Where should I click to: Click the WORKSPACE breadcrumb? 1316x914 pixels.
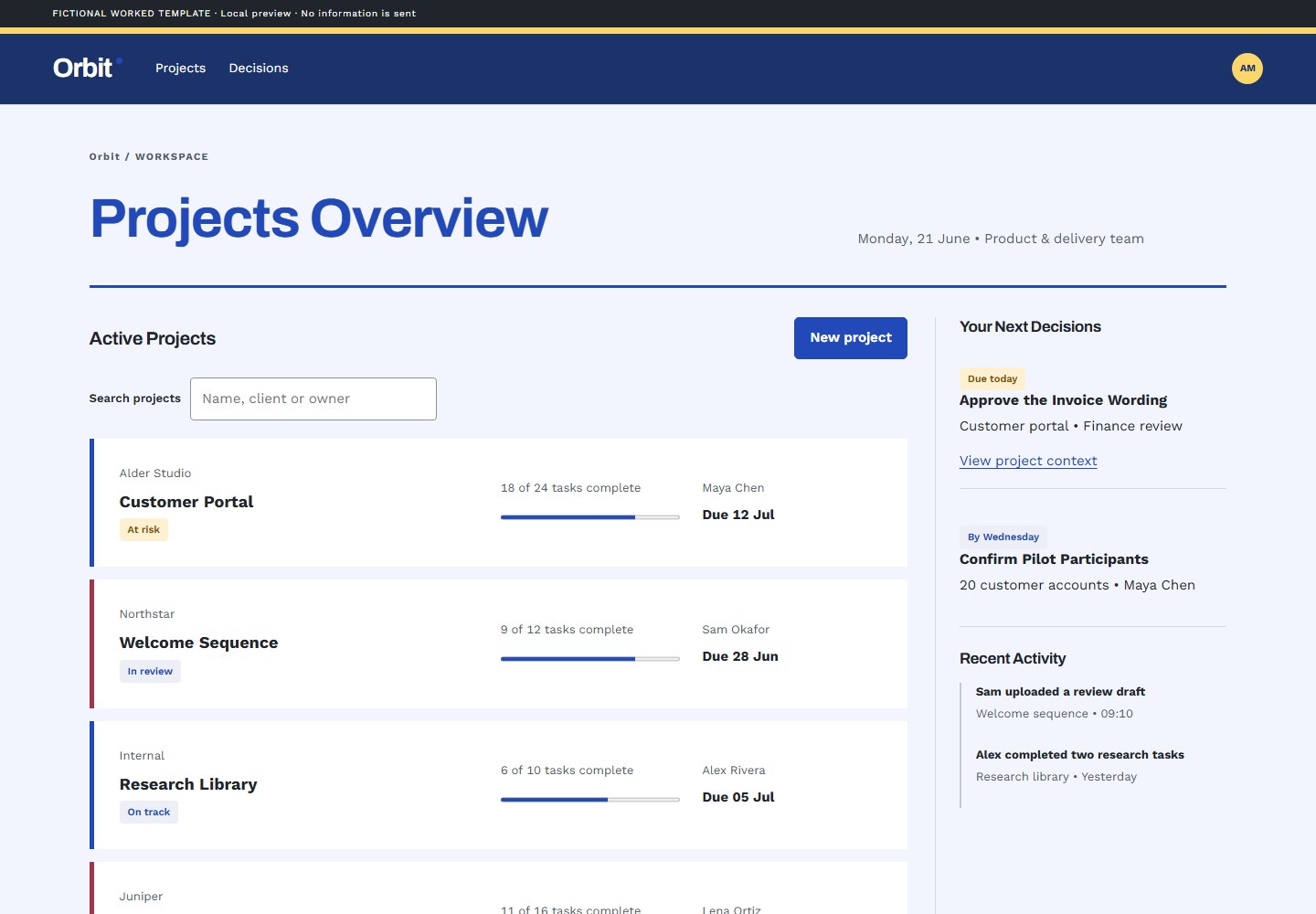click(172, 157)
